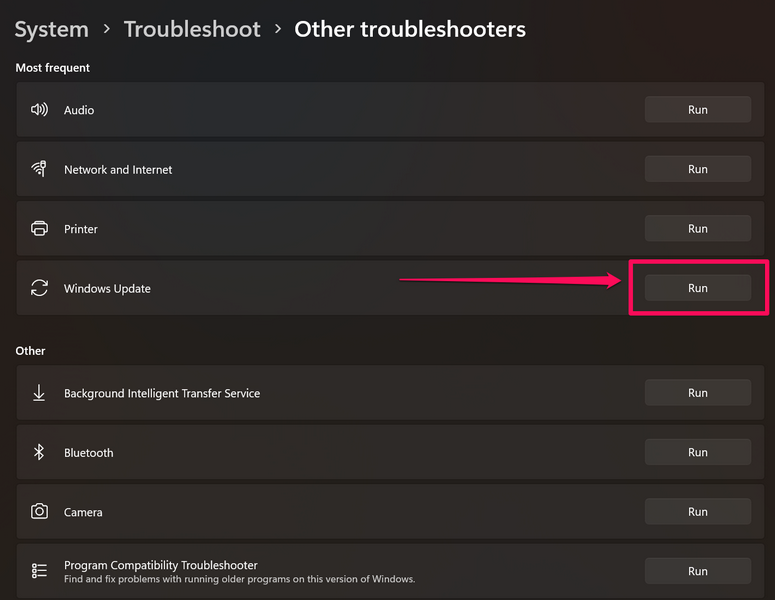Run the Audio troubleshooter
The height and width of the screenshot is (600, 775).
(697, 110)
